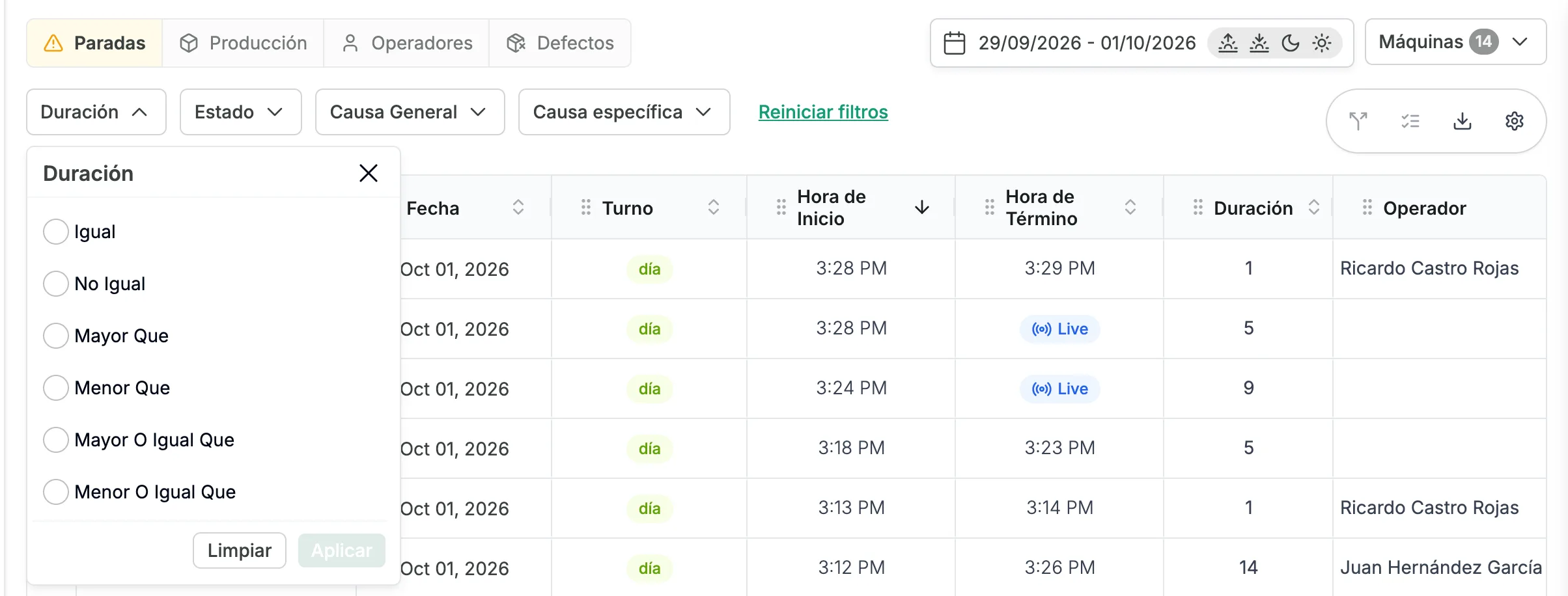This screenshot has width=1568, height=596.
Task: Click the Live badge in second 3:28 PM row
Action: tap(1059, 329)
